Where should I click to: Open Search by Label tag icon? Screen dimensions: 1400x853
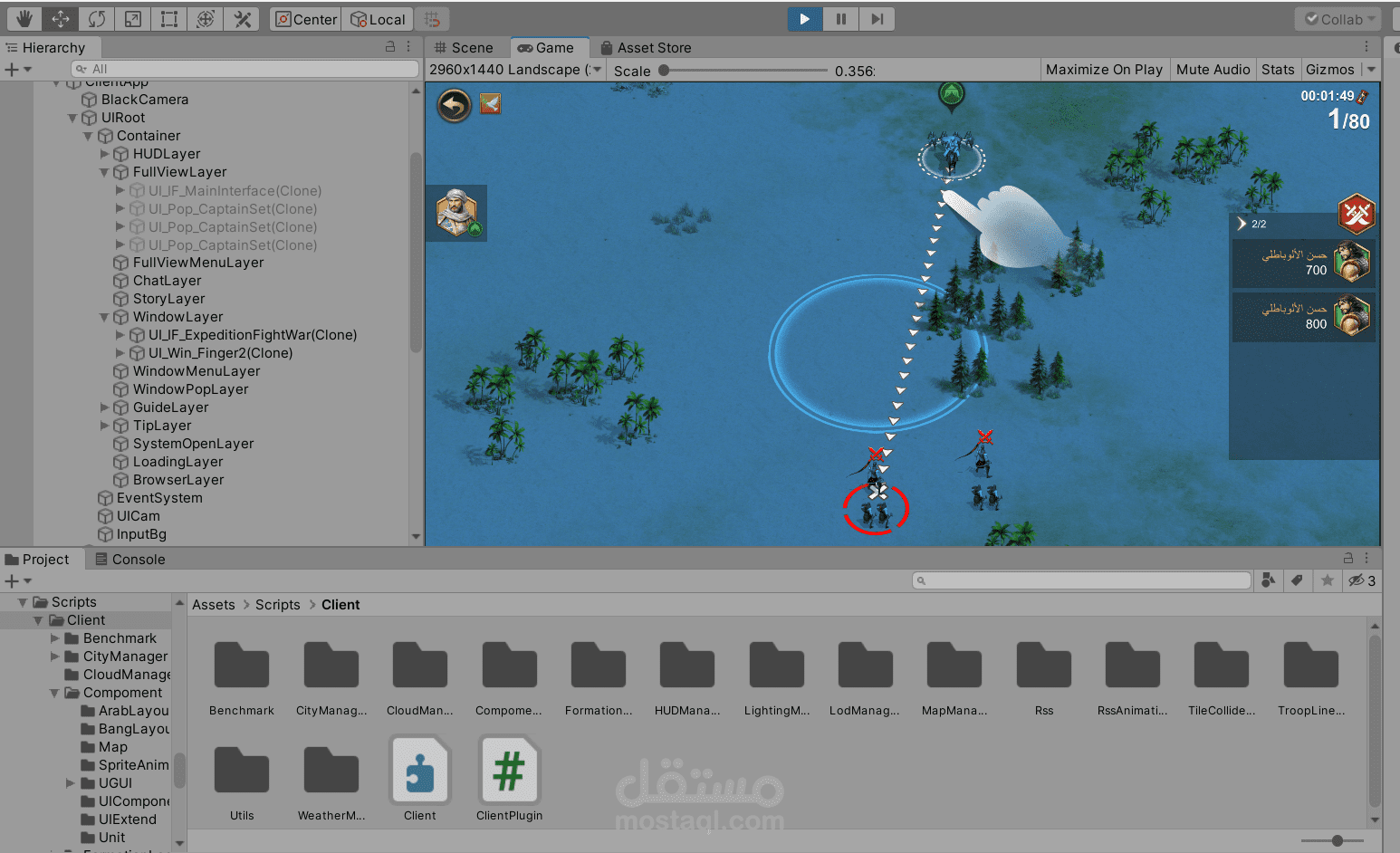tap(1297, 580)
